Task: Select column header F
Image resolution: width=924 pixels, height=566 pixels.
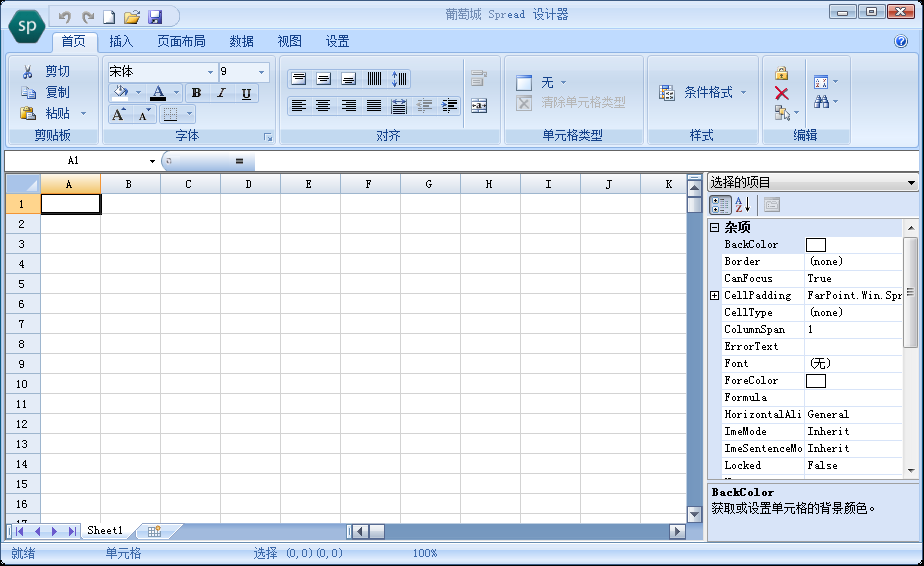Action: (x=369, y=185)
